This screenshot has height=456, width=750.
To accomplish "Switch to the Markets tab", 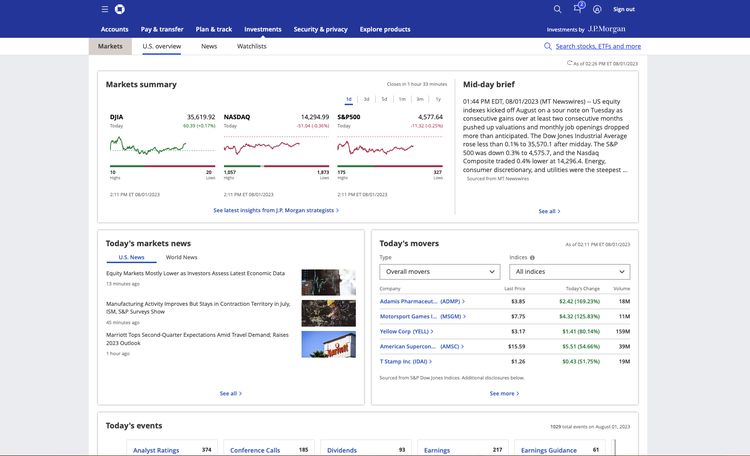I will tap(110, 46).
